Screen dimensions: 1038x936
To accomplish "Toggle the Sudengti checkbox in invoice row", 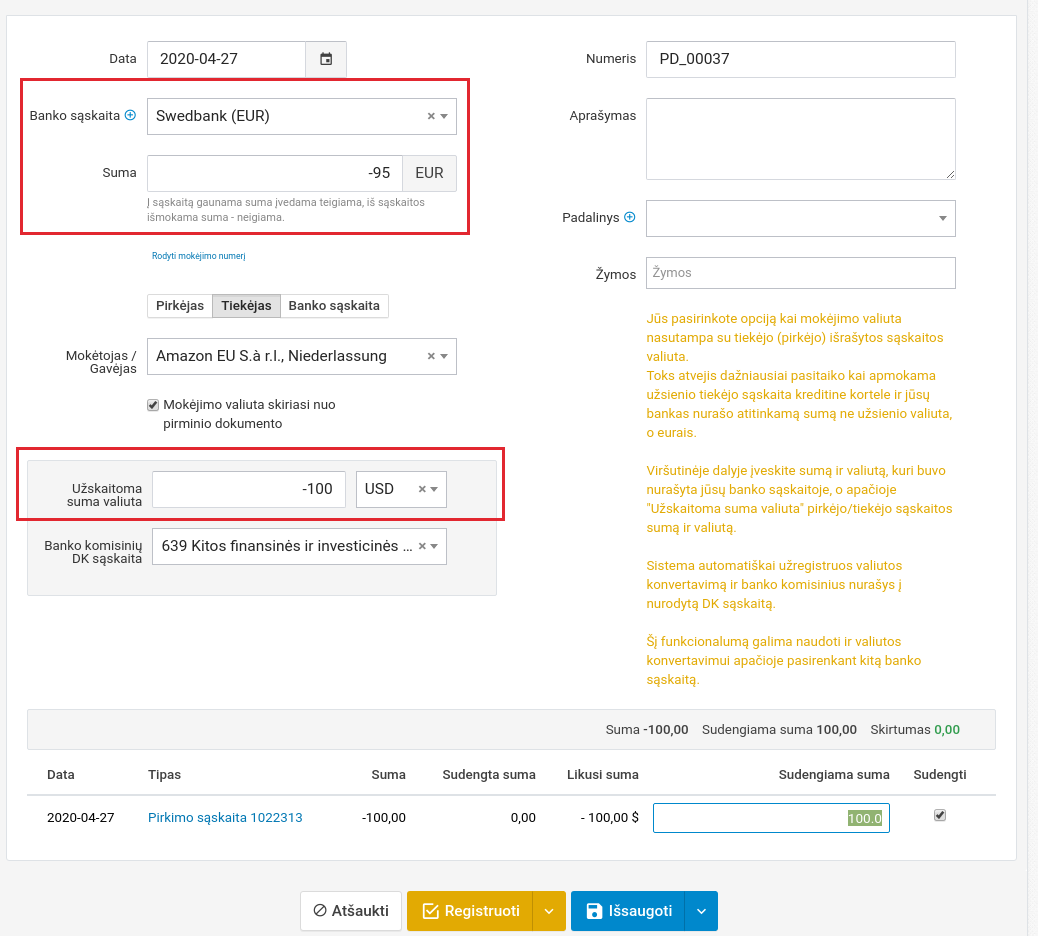I will click(939, 815).
